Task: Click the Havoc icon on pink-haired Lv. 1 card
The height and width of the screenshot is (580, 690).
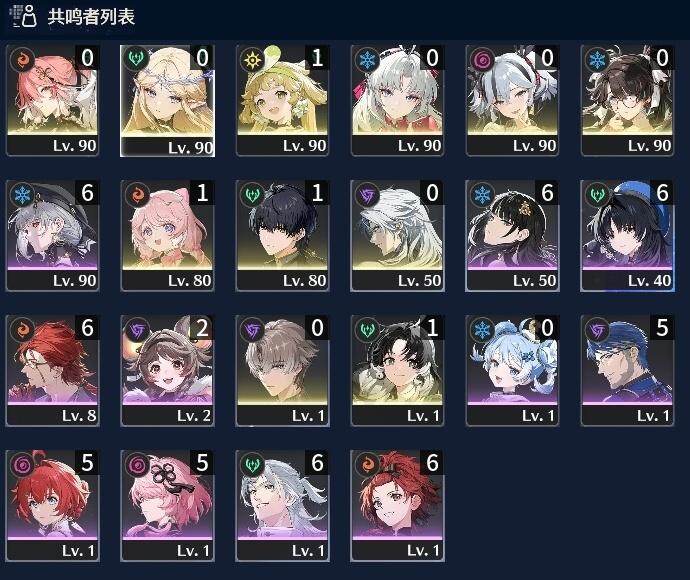Action: [137, 464]
